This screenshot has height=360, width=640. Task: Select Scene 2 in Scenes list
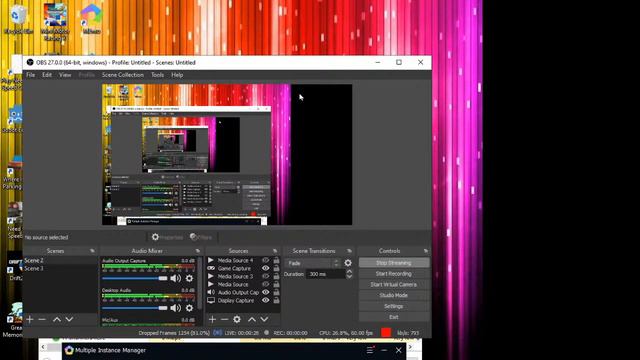[60, 260]
